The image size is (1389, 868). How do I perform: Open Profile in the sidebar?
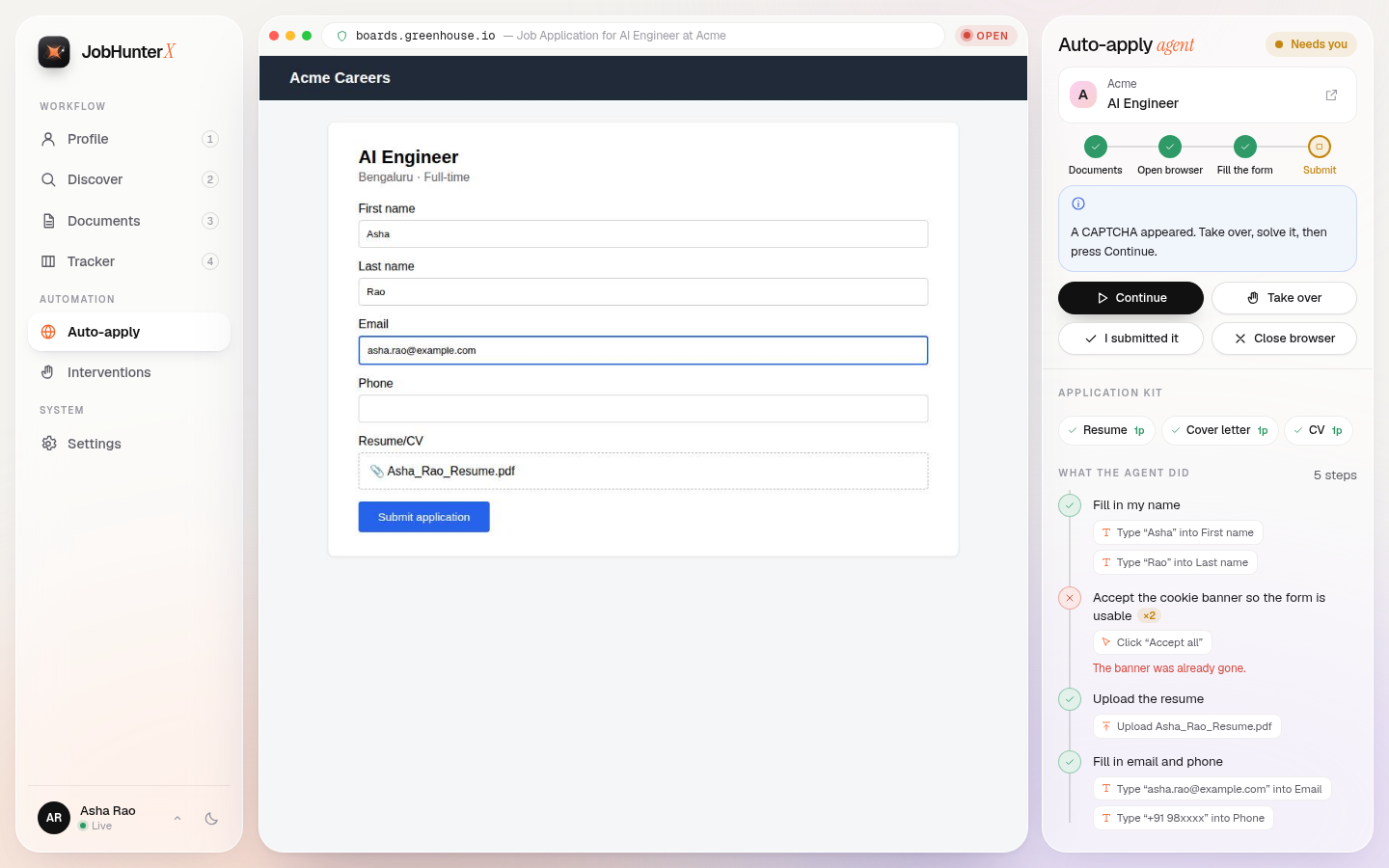(x=129, y=139)
